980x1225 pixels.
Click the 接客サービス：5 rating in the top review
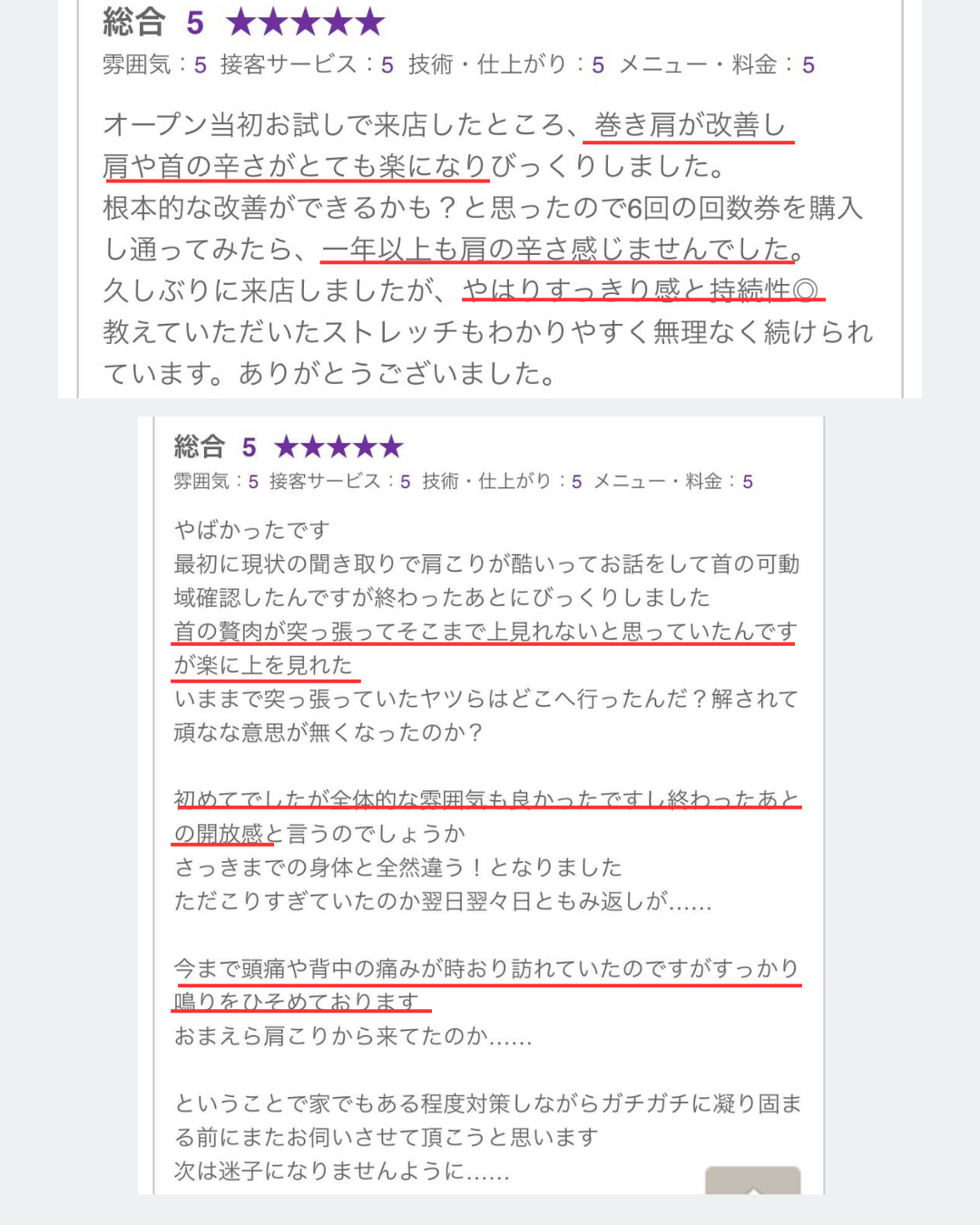coord(307,64)
